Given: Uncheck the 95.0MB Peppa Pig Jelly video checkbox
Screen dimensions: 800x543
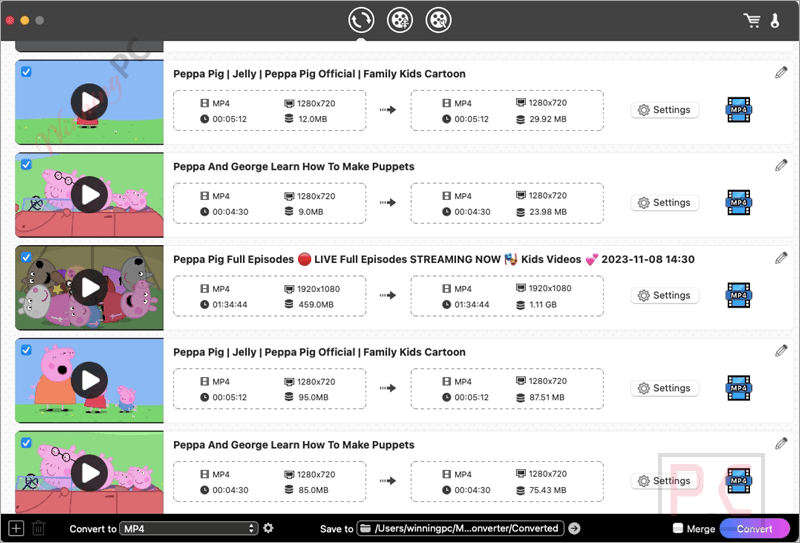Looking at the screenshot, I should point(26,350).
